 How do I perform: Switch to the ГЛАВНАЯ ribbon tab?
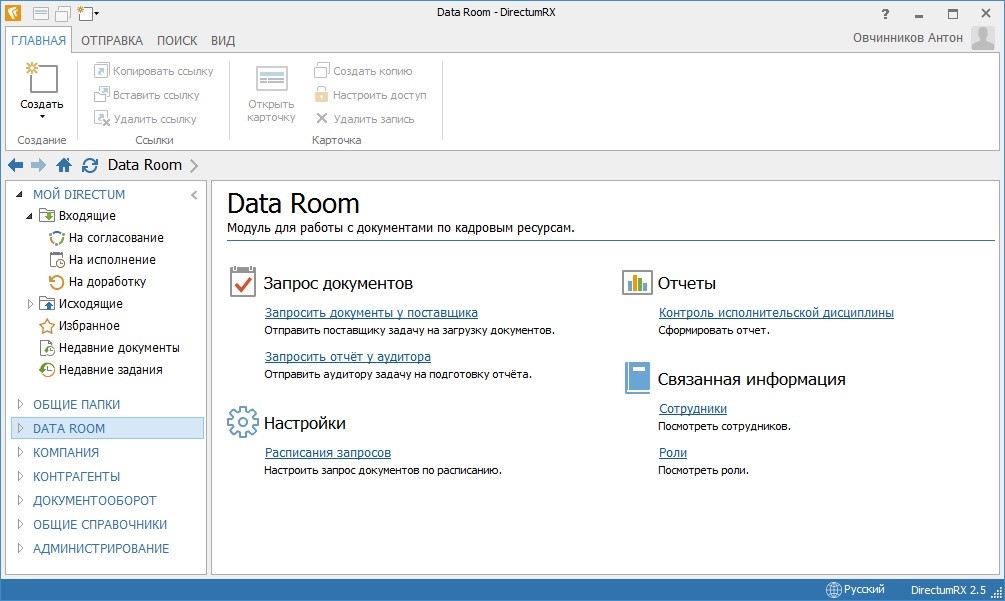[x=38, y=40]
